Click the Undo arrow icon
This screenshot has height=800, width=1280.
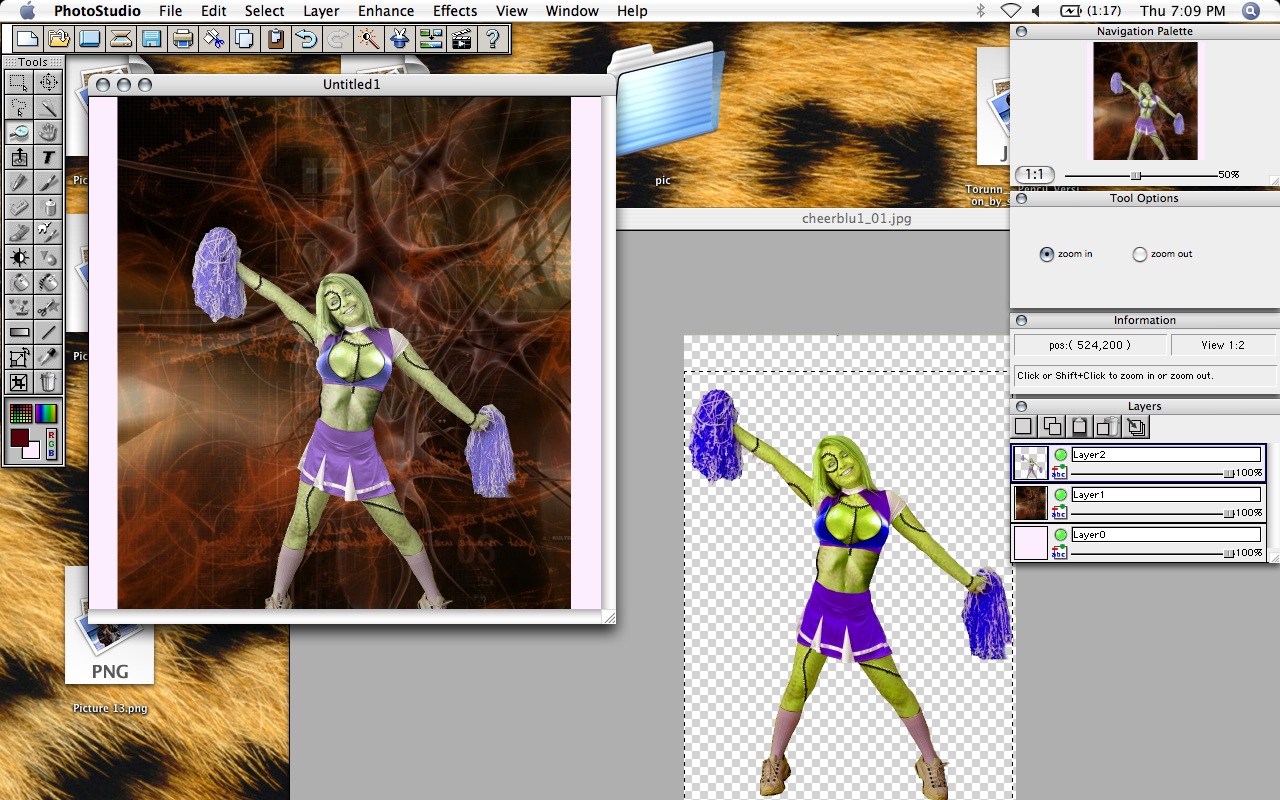pyautogui.click(x=307, y=39)
